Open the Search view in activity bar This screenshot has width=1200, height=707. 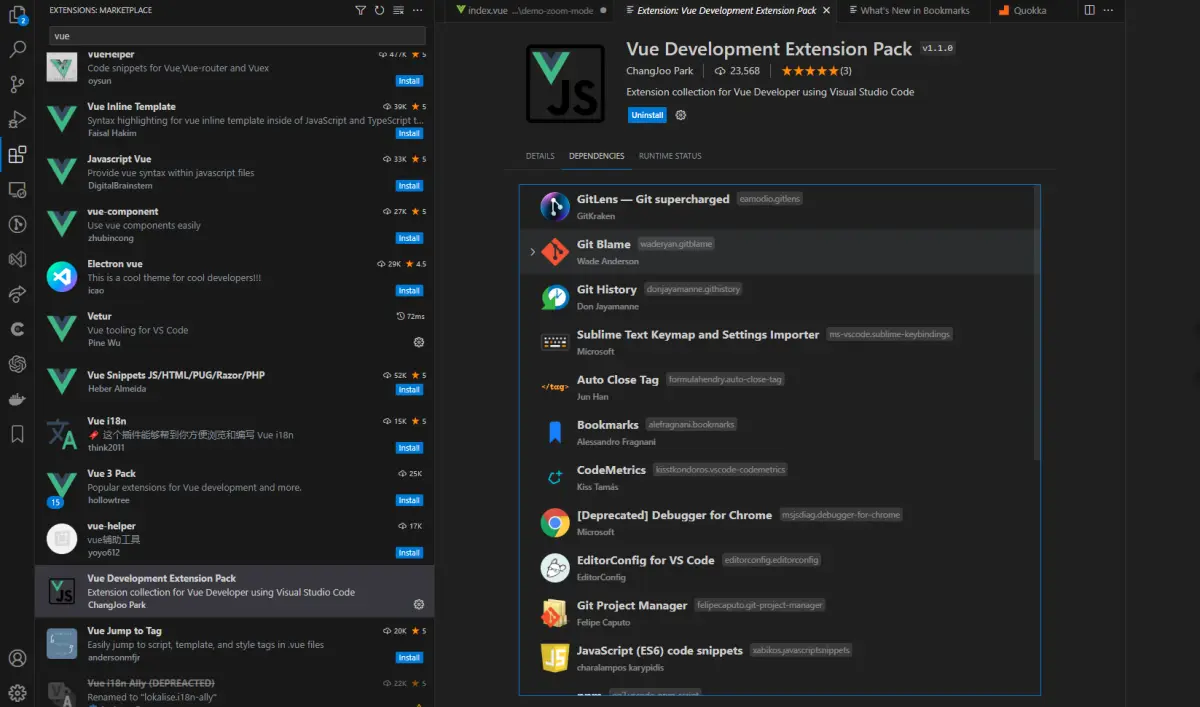(17, 49)
